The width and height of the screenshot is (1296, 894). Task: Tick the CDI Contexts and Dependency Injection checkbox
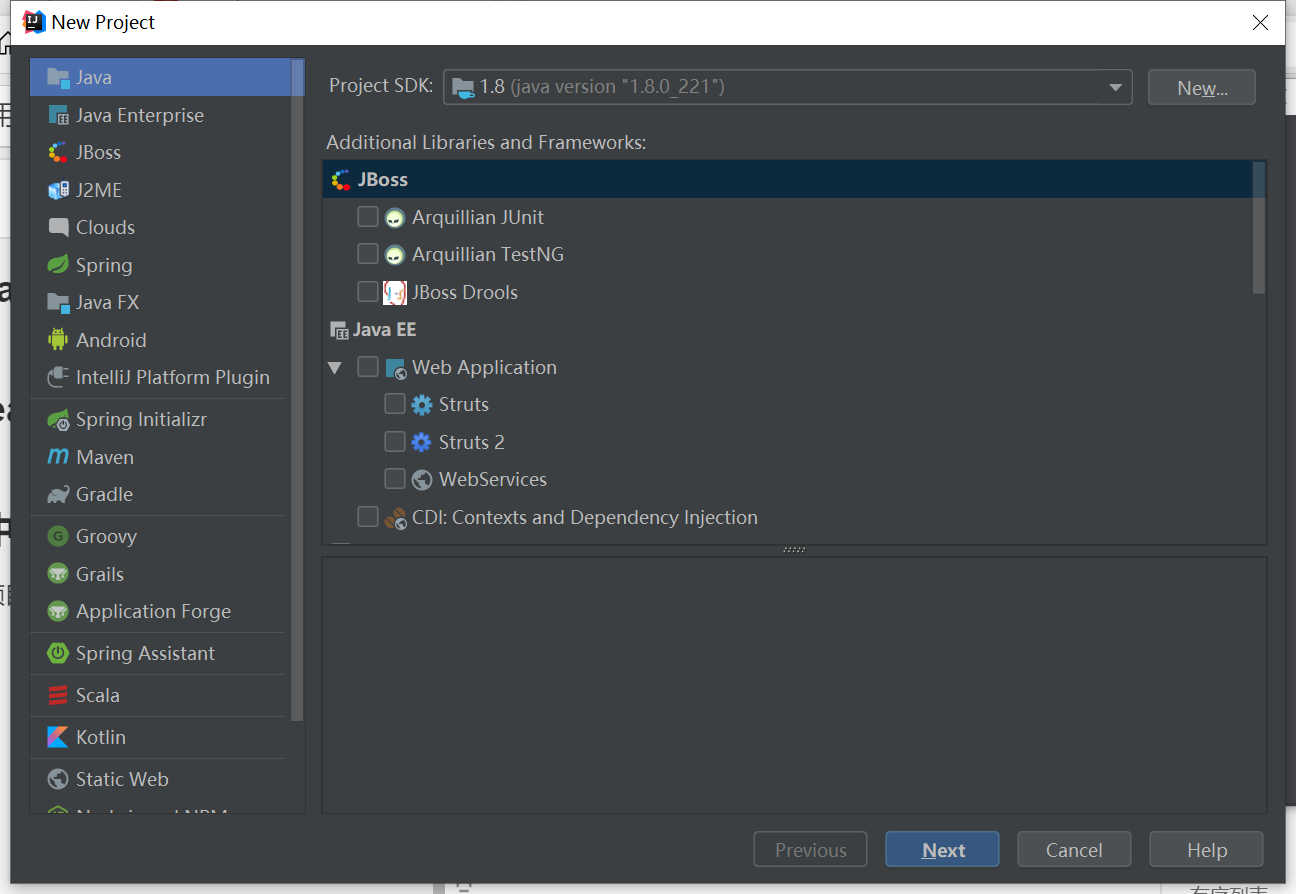[x=368, y=517]
